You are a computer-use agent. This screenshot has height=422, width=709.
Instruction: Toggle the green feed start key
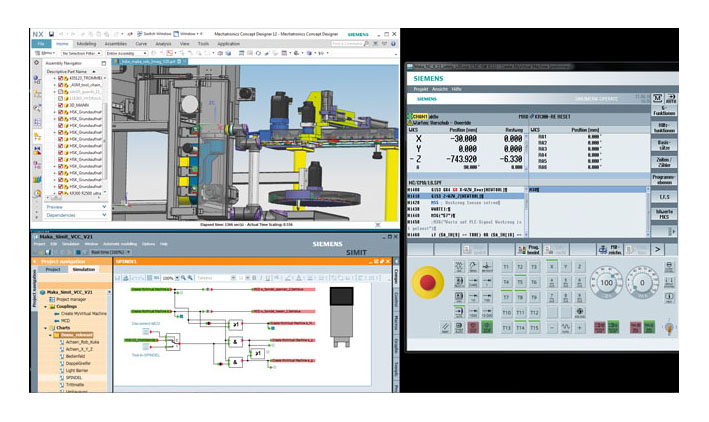(649, 327)
